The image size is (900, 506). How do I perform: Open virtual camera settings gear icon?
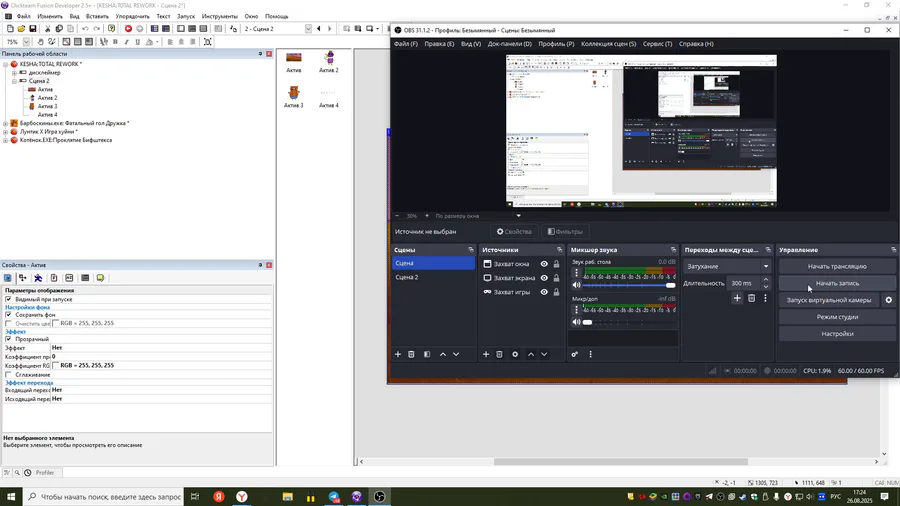(889, 300)
